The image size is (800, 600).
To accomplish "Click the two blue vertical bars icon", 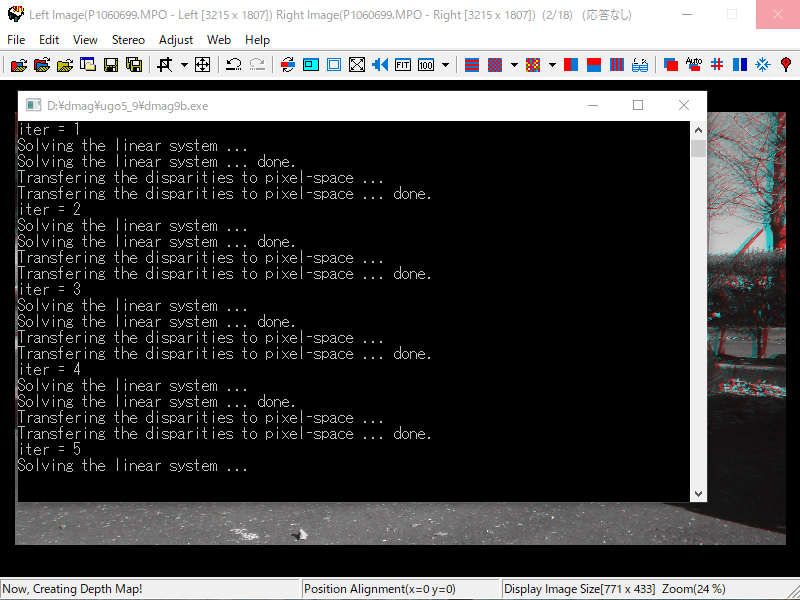I will click(x=740, y=65).
